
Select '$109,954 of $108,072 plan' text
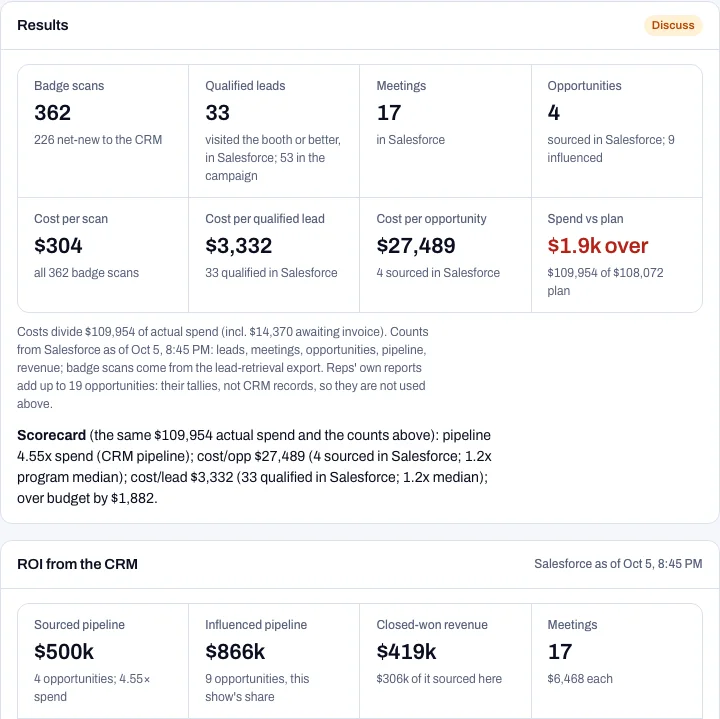tap(605, 282)
